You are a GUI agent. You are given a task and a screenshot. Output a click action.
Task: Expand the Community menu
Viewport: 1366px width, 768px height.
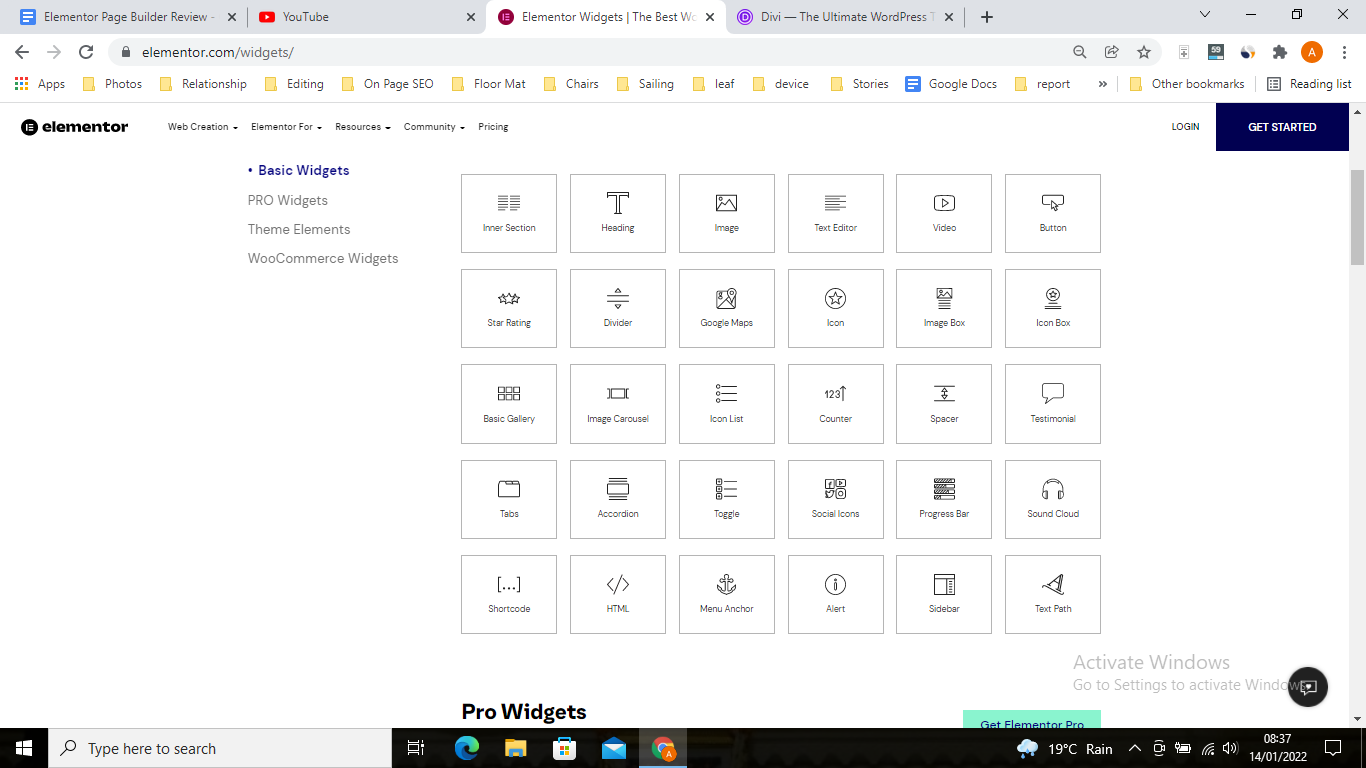click(x=435, y=127)
